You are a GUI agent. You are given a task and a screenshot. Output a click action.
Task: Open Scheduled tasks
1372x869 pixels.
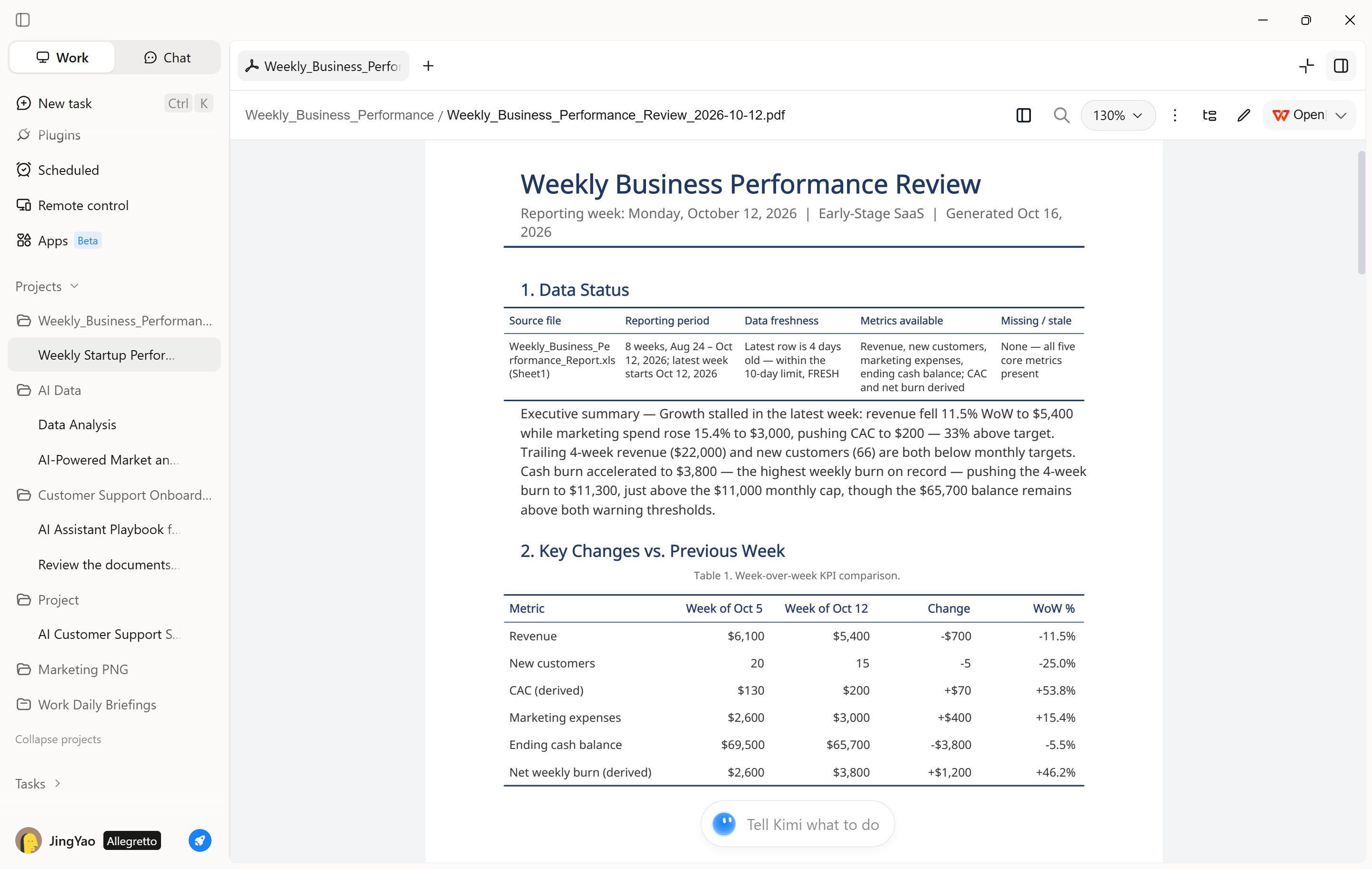click(x=114, y=170)
